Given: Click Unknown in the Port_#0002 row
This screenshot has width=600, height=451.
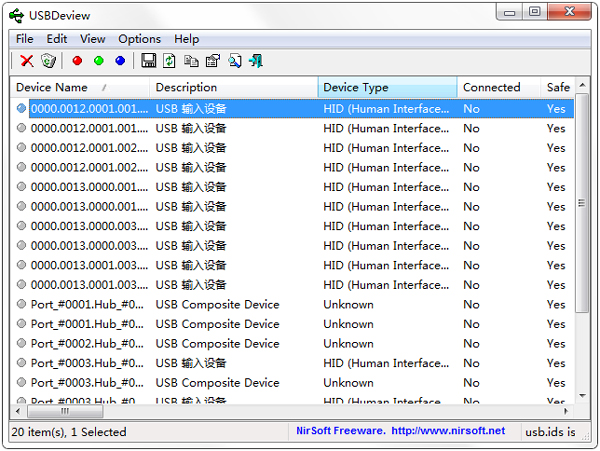Looking at the screenshot, I should click(x=348, y=344).
